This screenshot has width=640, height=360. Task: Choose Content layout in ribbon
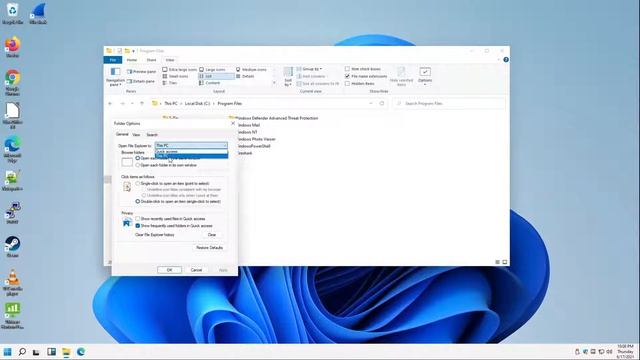tap(210, 83)
